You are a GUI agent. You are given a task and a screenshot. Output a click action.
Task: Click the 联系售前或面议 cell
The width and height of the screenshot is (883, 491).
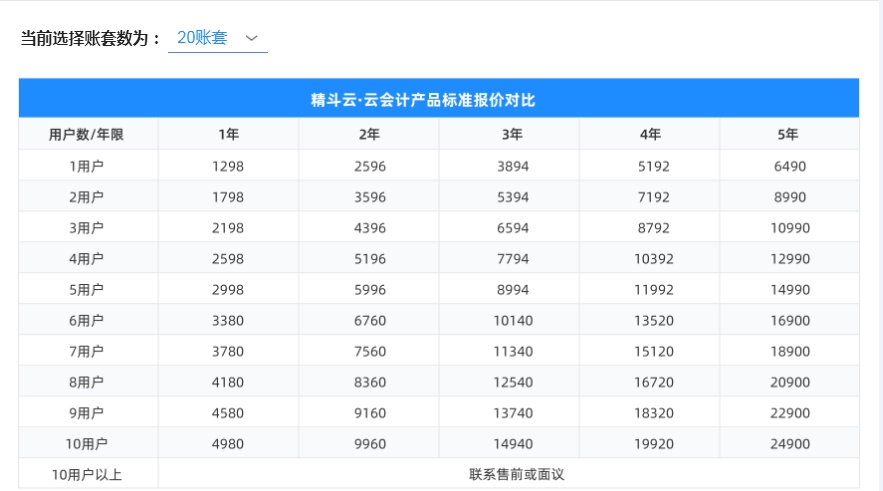pos(508,474)
